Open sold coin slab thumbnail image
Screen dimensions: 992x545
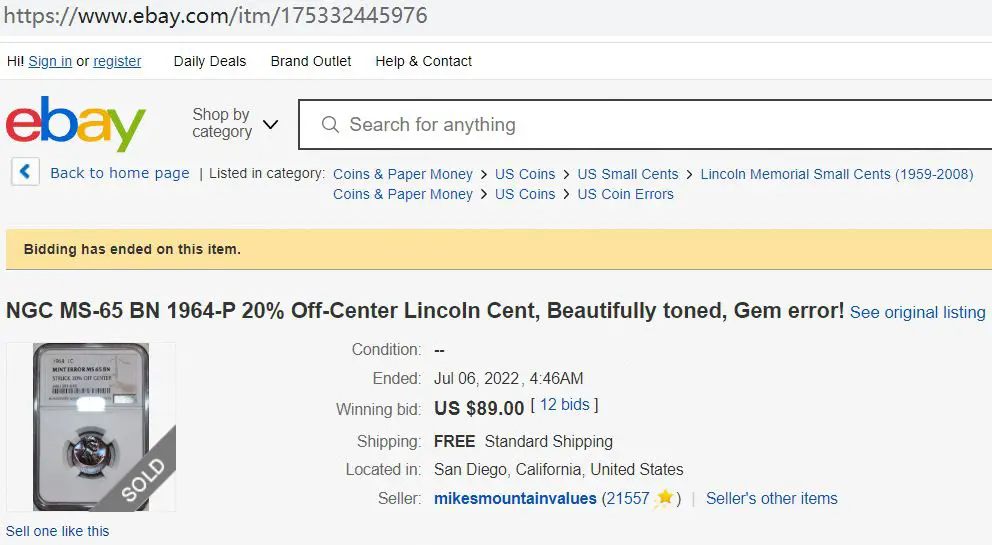(x=91, y=427)
